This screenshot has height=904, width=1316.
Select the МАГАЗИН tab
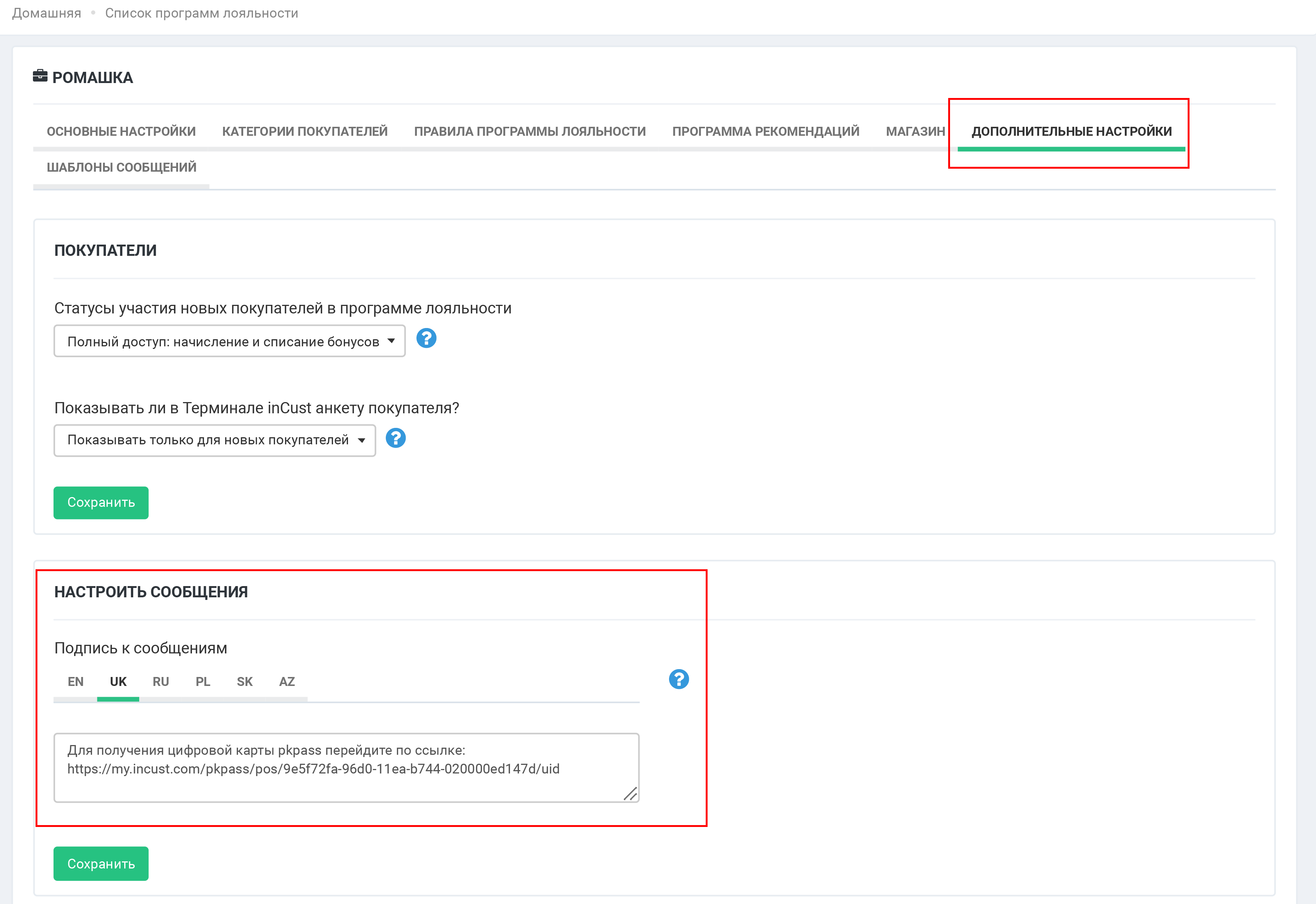[x=915, y=131]
